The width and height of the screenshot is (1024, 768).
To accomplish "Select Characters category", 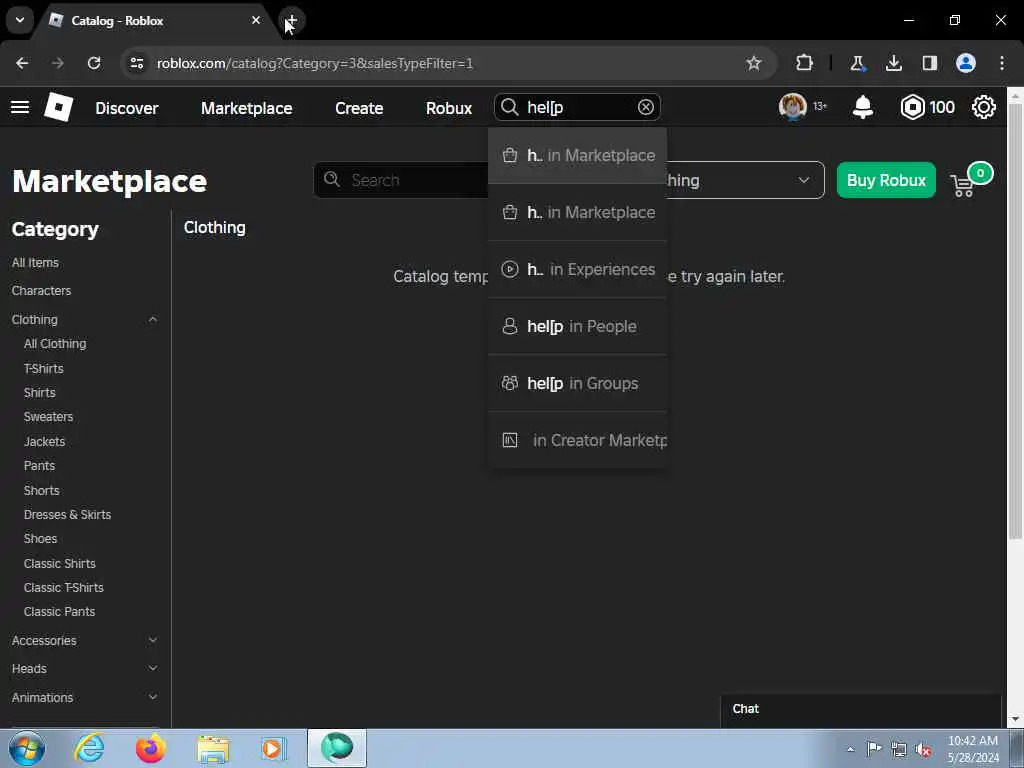I will point(41,291).
